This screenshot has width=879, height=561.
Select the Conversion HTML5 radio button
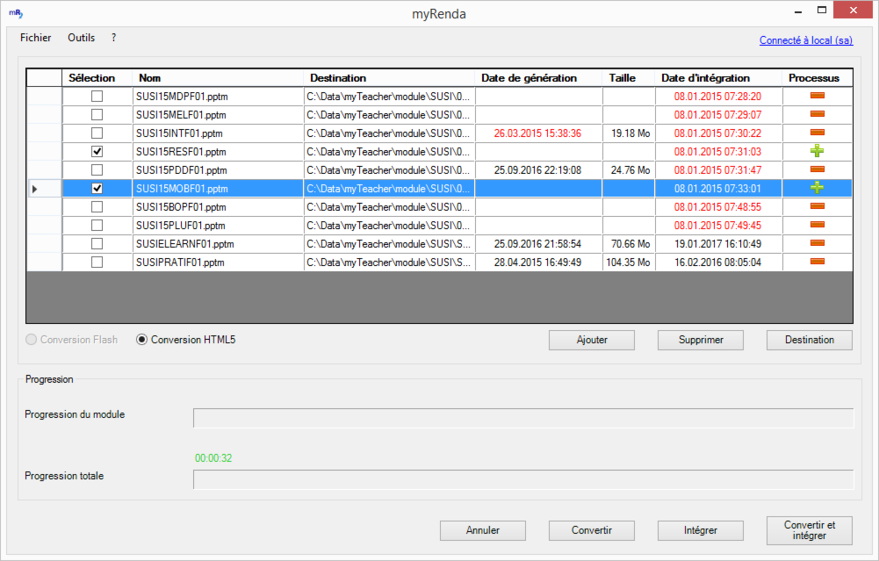142,340
